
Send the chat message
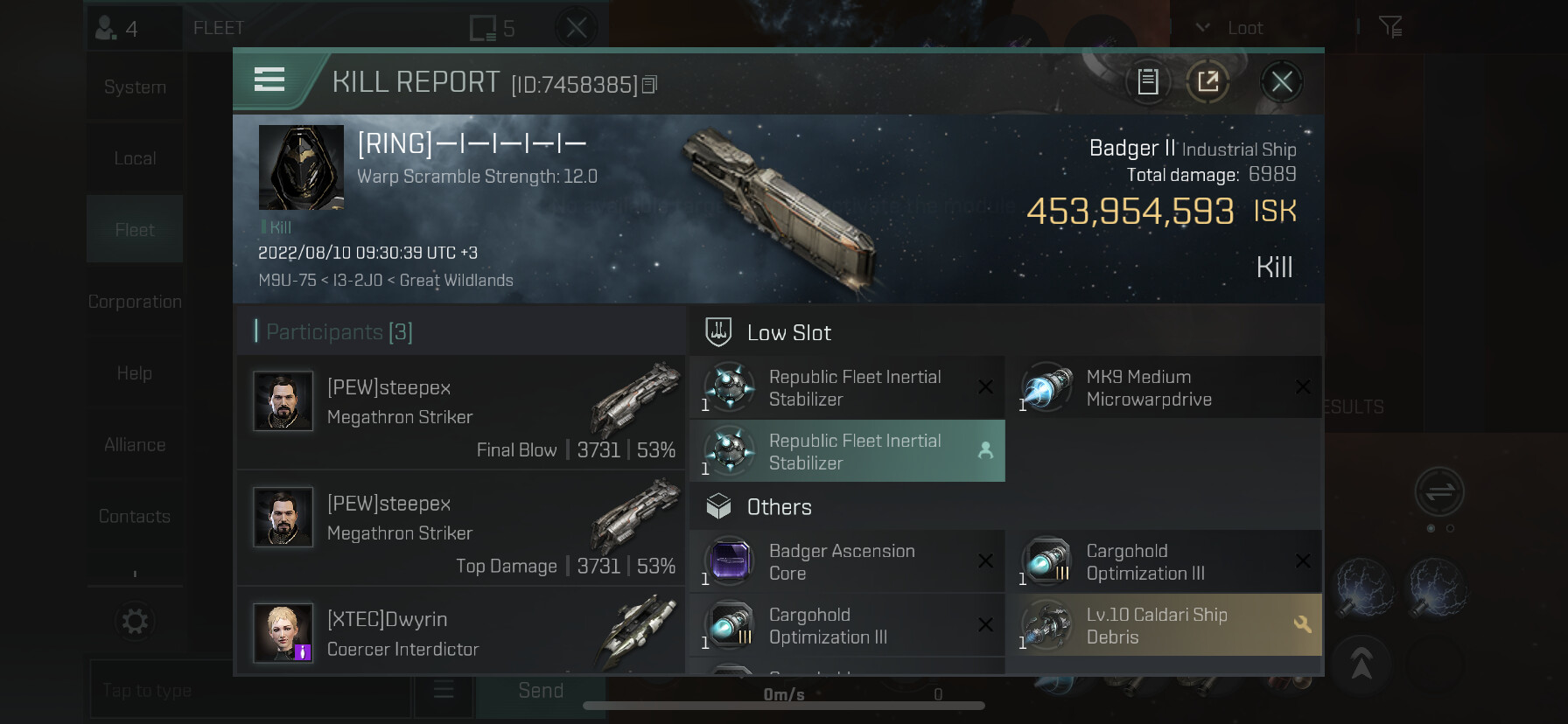click(x=541, y=691)
